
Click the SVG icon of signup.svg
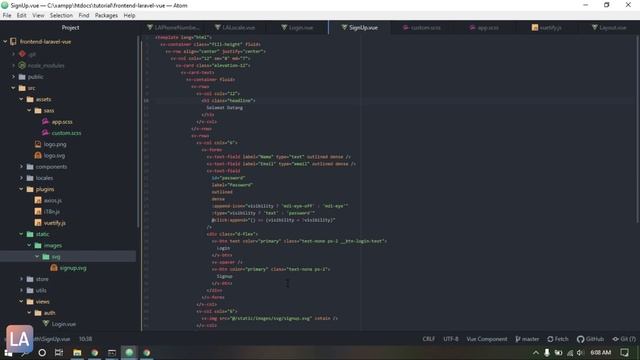53,268
